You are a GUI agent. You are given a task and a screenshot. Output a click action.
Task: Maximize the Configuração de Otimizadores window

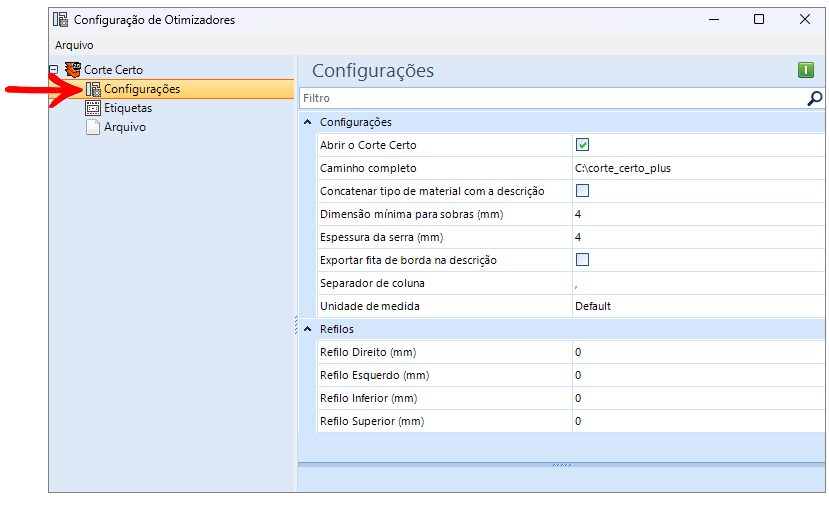(x=759, y=20)
